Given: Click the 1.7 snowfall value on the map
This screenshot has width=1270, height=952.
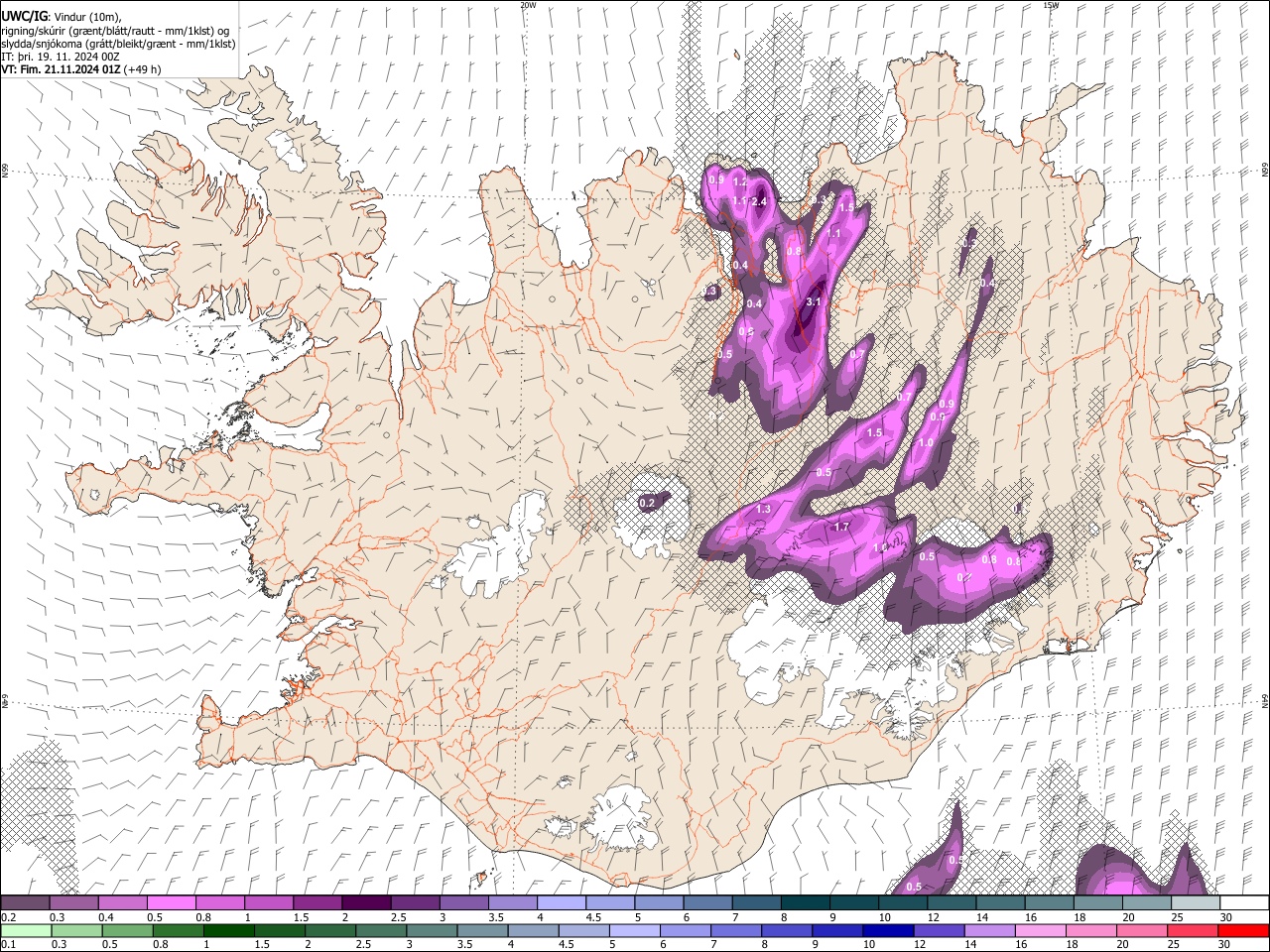Looking at the screenshot, I should click(841, 528).
